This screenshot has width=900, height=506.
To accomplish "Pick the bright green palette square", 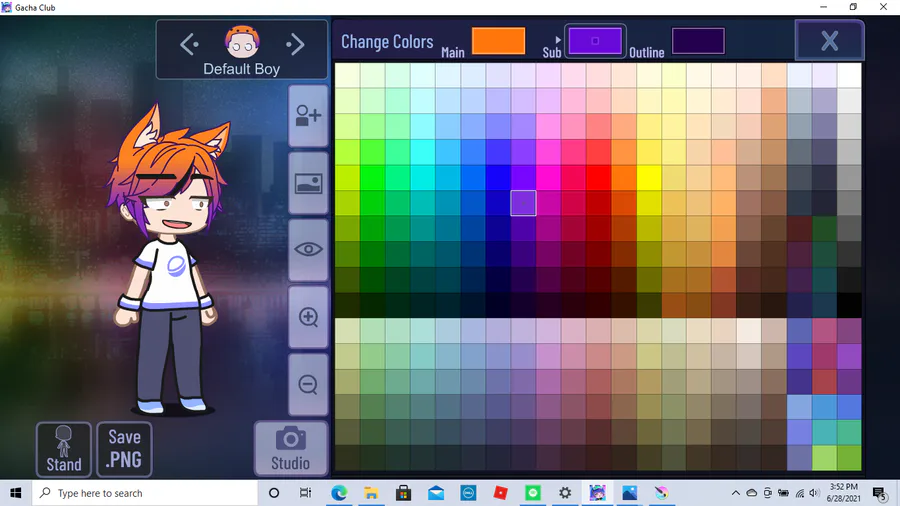I will (373, 178).
